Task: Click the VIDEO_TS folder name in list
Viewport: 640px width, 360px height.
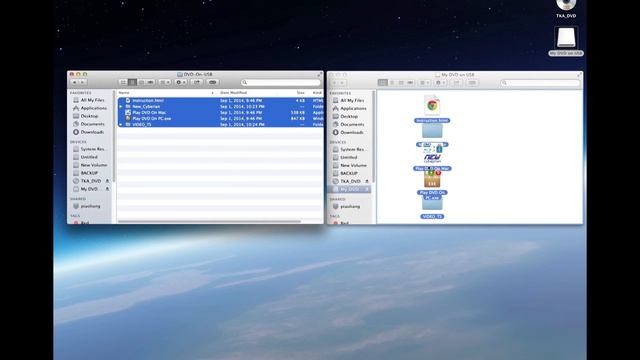Action: point(142,124)
